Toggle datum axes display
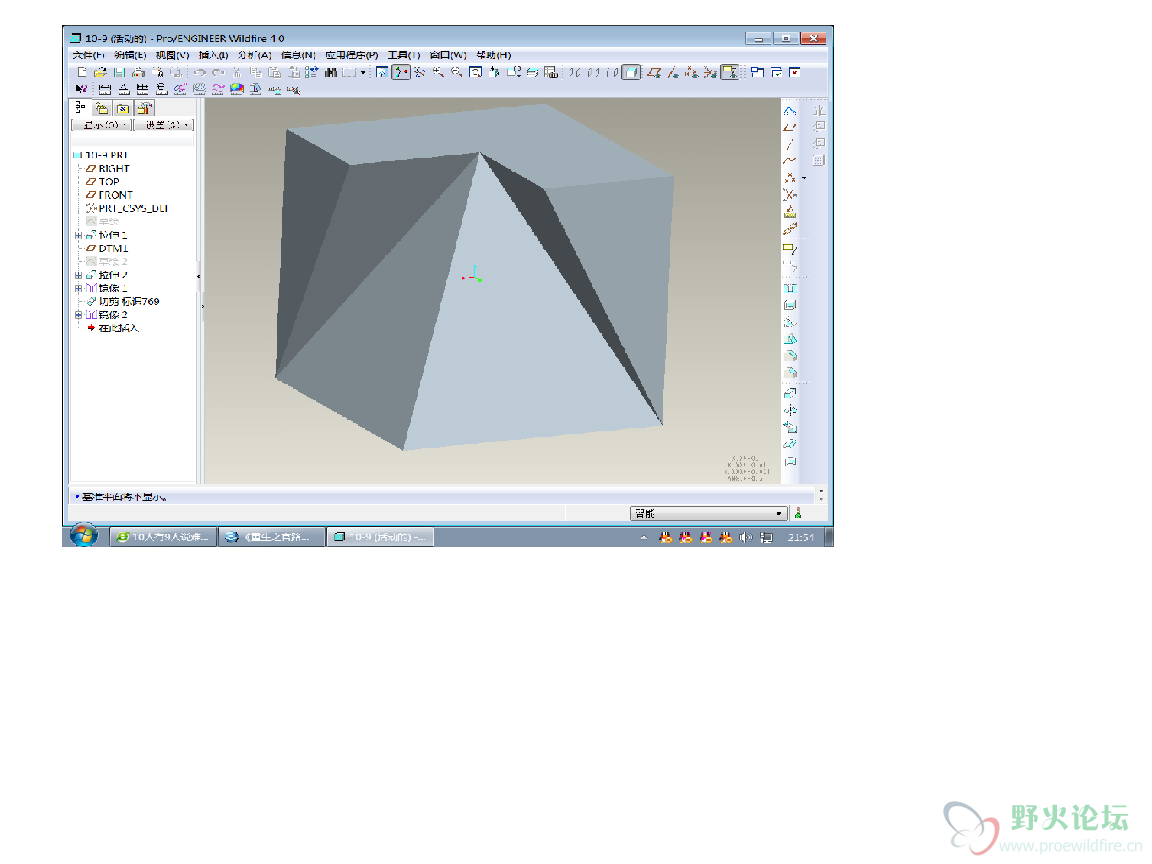Viewport: 1152px width, 864px height. [x=672, y=72]
